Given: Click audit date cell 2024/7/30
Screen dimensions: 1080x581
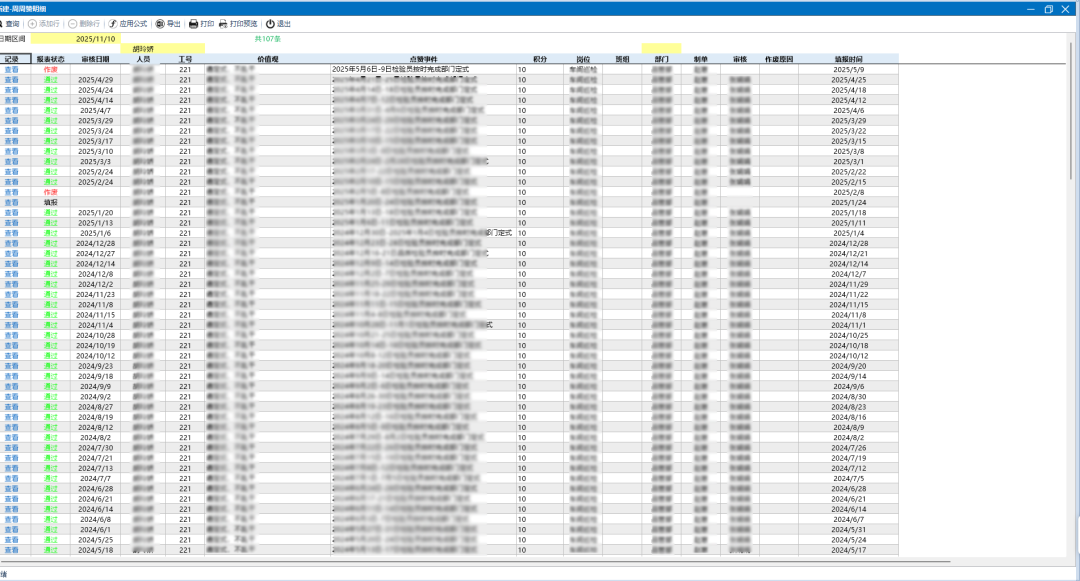Looking at the screenshot, I should pyautogui.click(x=95, y=447).
